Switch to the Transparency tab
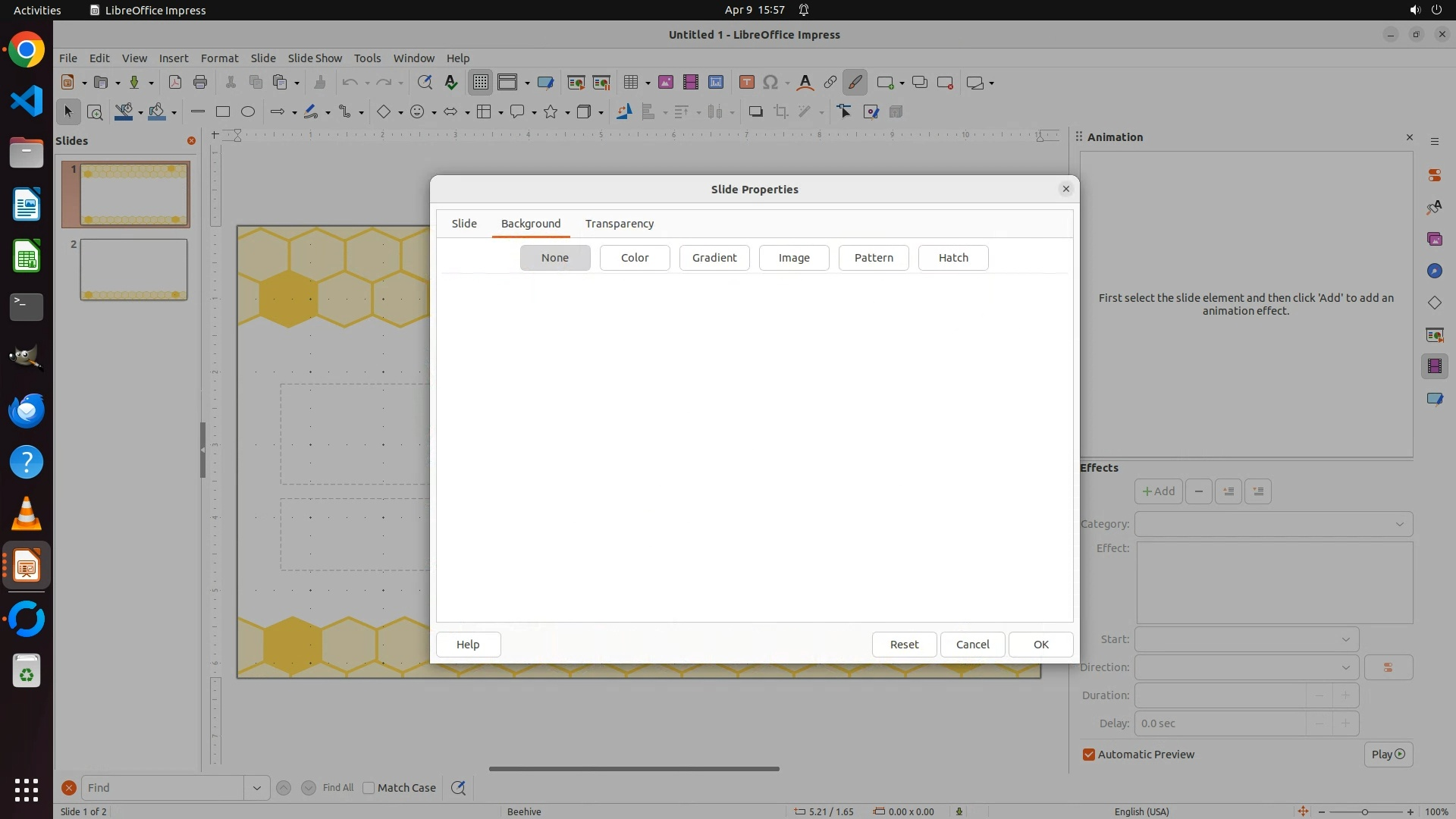1456x819 pixels. (x=619, y=224)
